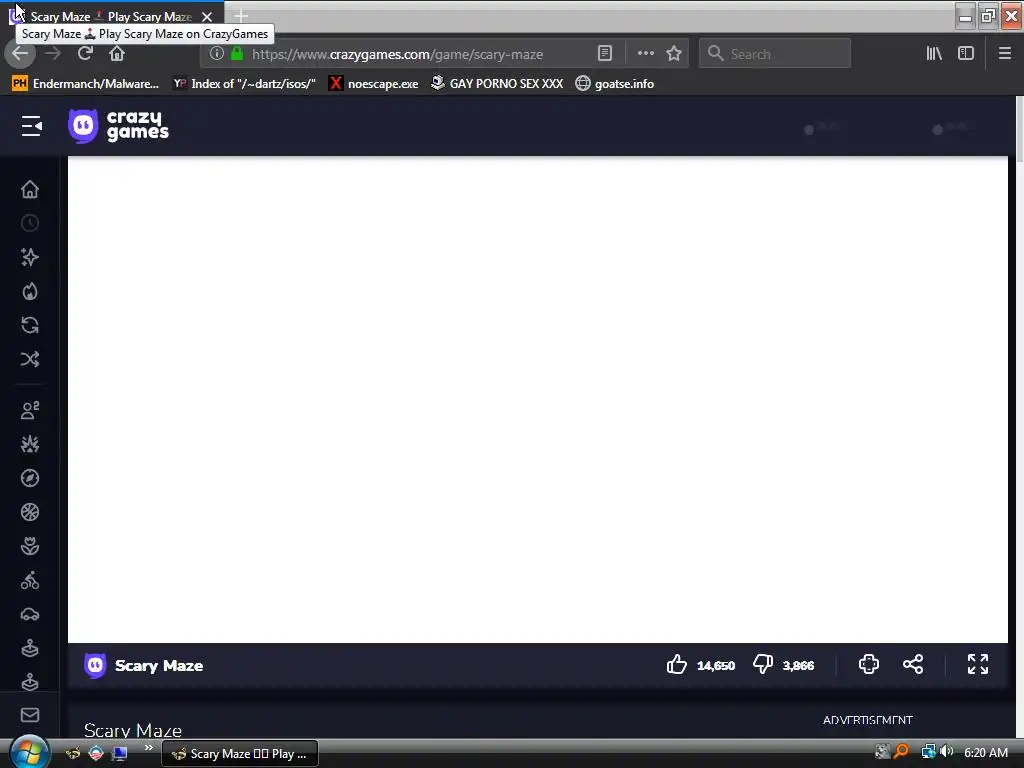The height and width of the screenshot is (768, 1024).
Task: Open the flower category icon in sidebar
Action: 30,546
